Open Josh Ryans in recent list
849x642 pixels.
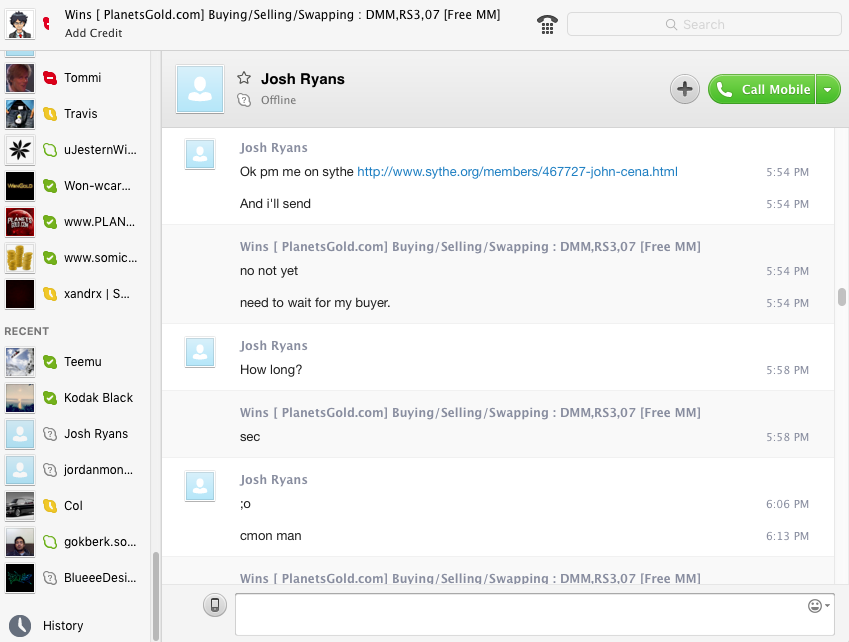point(75,434)
